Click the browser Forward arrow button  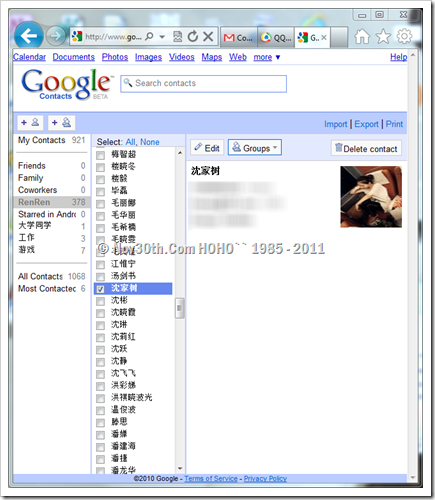click(x=56, y=36)
